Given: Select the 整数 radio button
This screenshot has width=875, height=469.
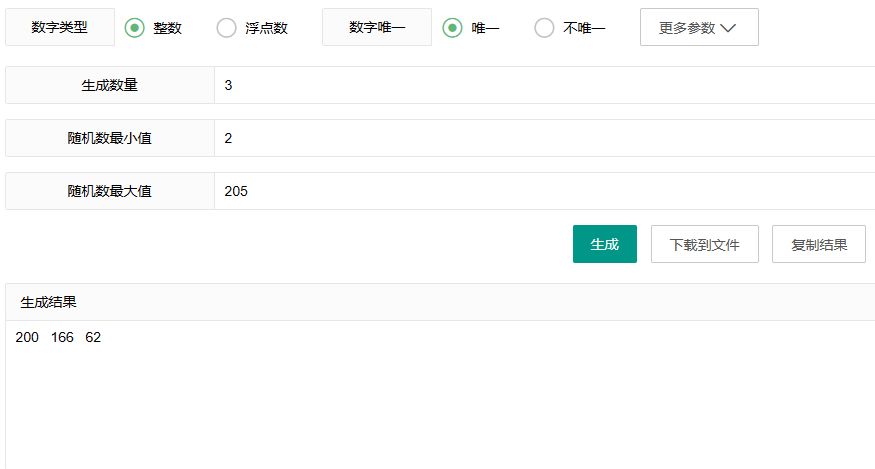Looking at the screenshot, I should pos(134,27).
